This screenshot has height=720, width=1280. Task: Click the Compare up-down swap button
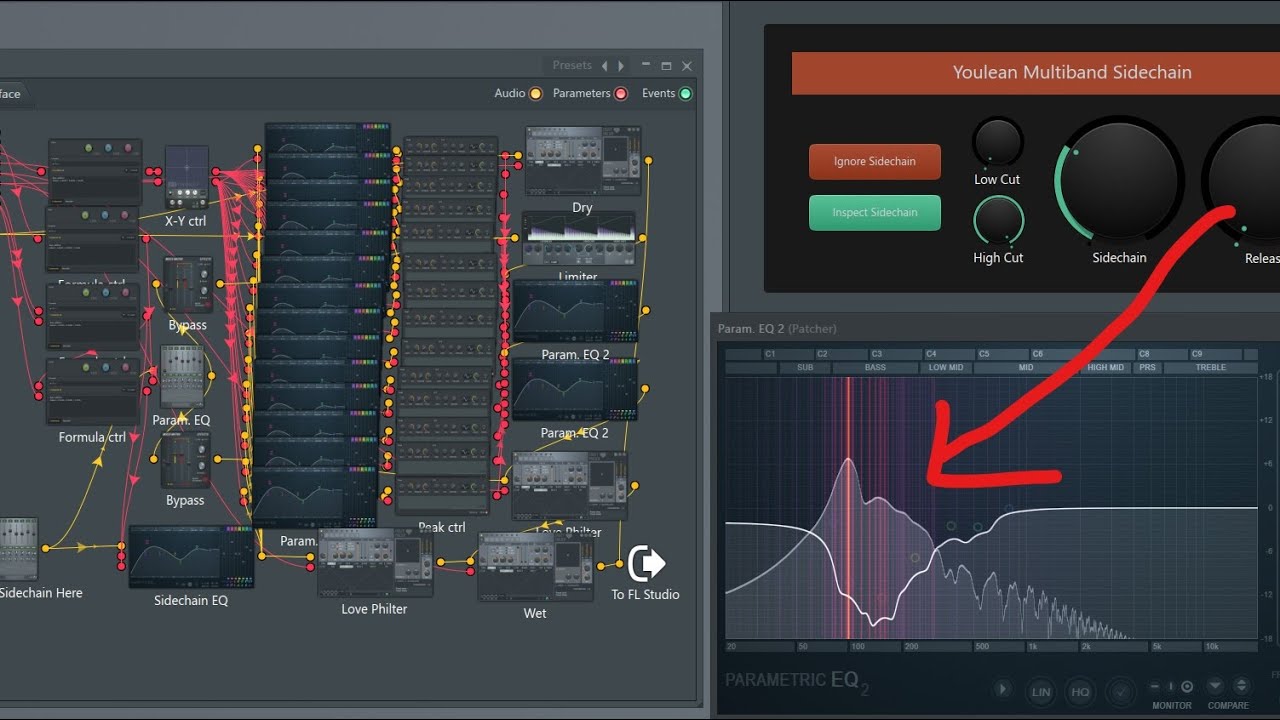[1241, 686]
